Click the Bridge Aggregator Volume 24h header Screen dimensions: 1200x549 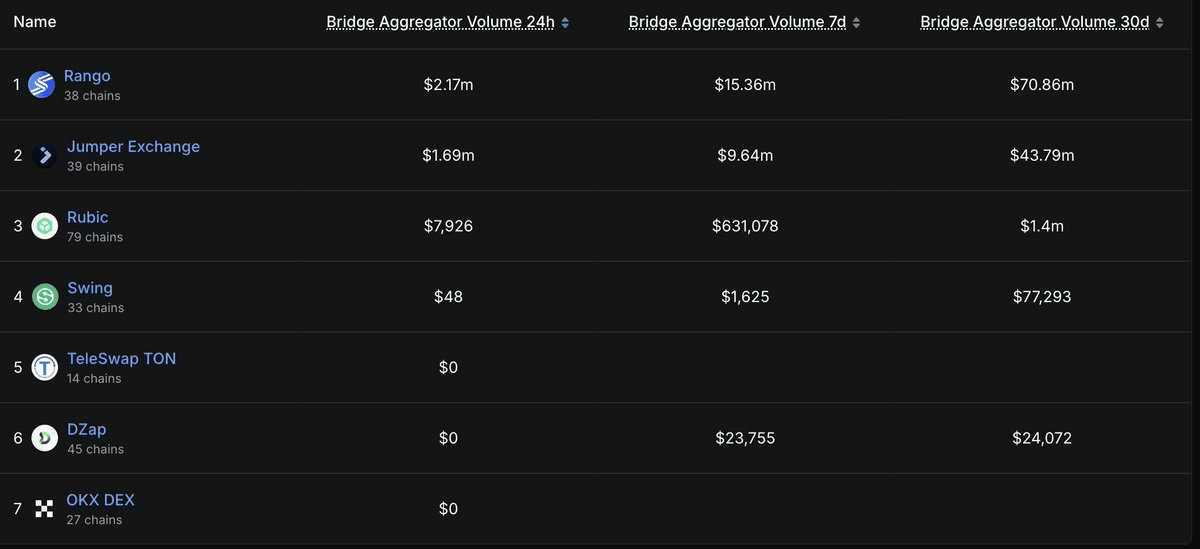coord(440,22)
